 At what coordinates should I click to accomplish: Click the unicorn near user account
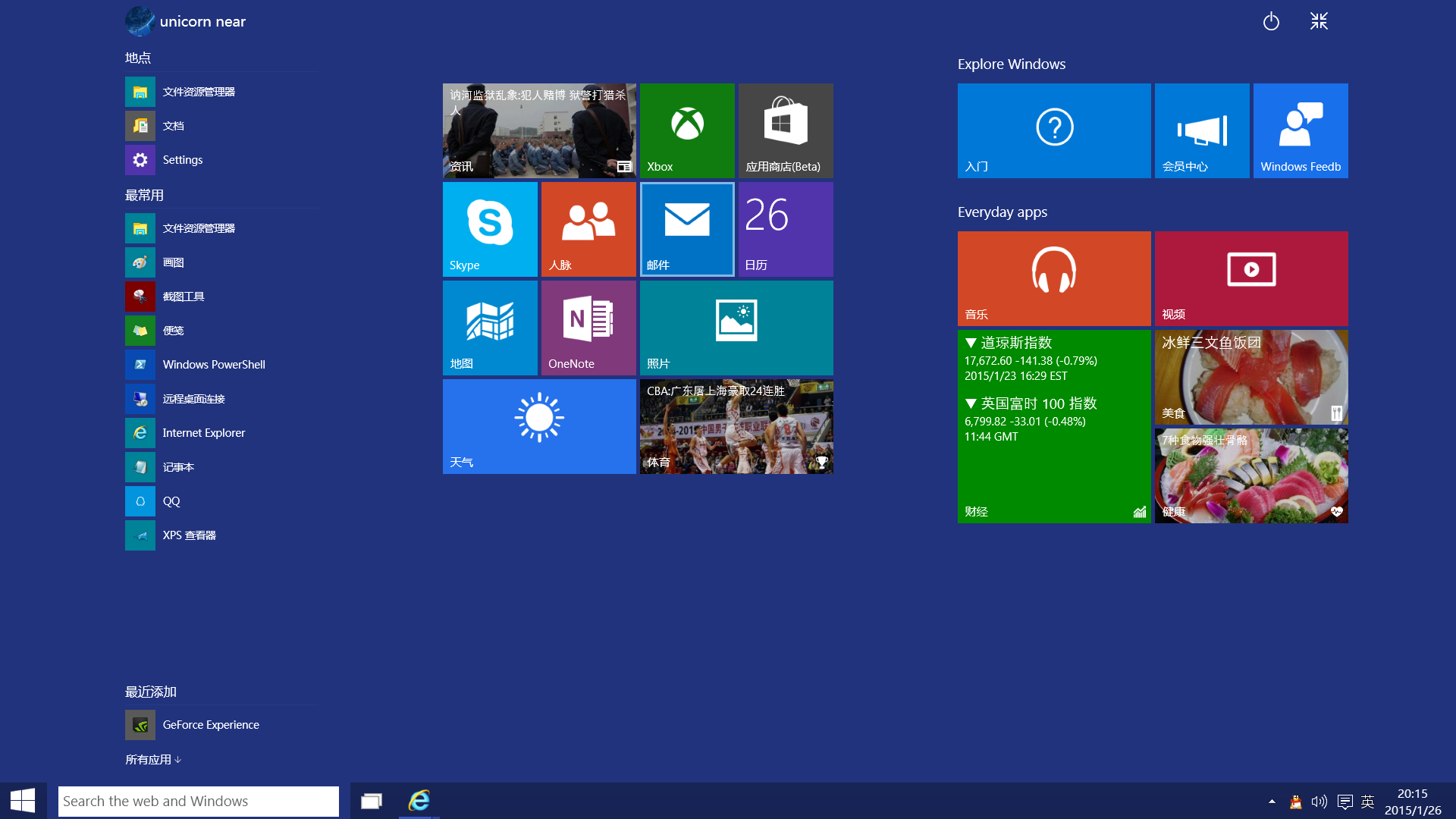(x=186, y=21)
